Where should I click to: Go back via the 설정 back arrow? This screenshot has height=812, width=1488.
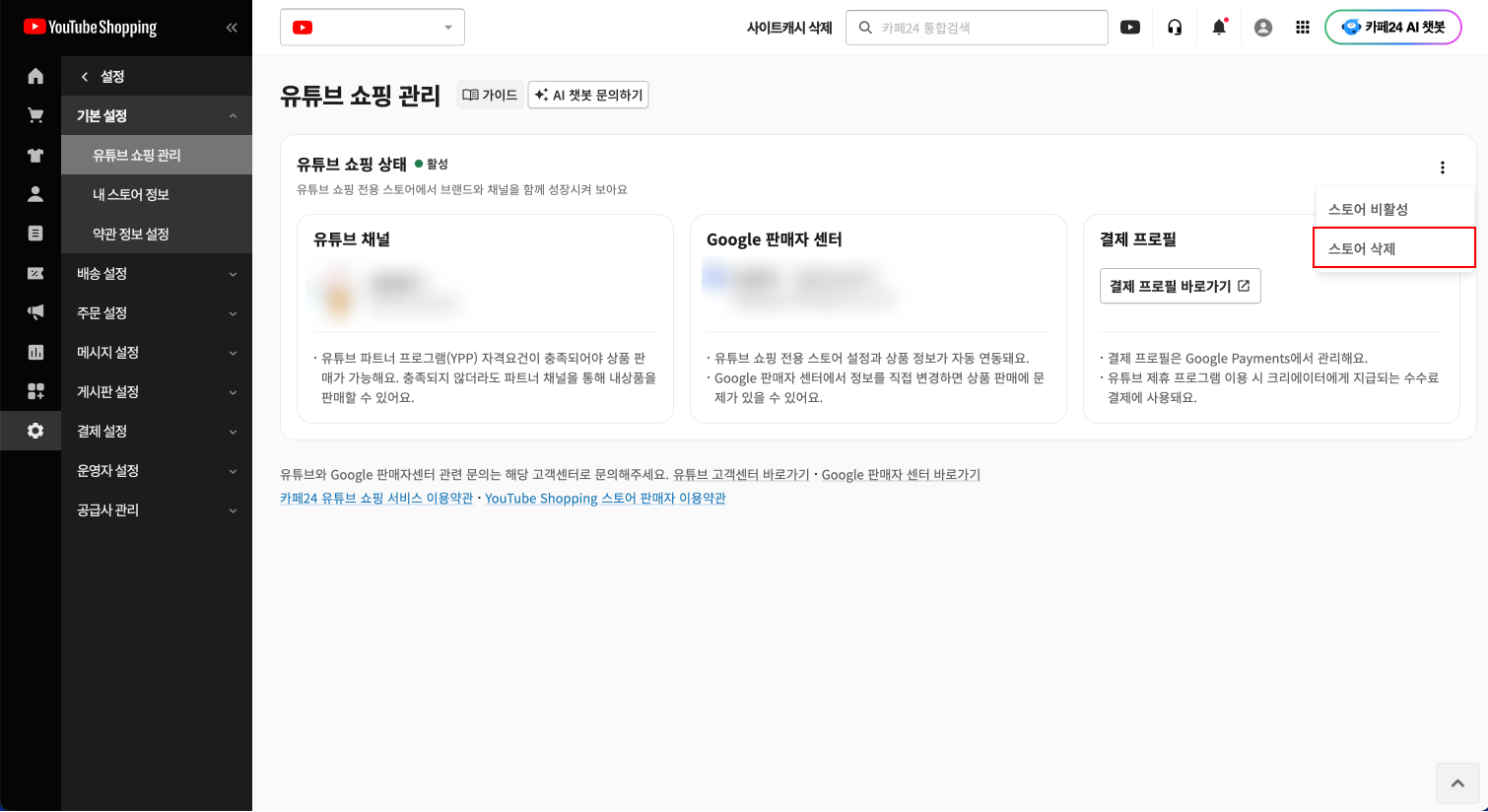point(85,76)
